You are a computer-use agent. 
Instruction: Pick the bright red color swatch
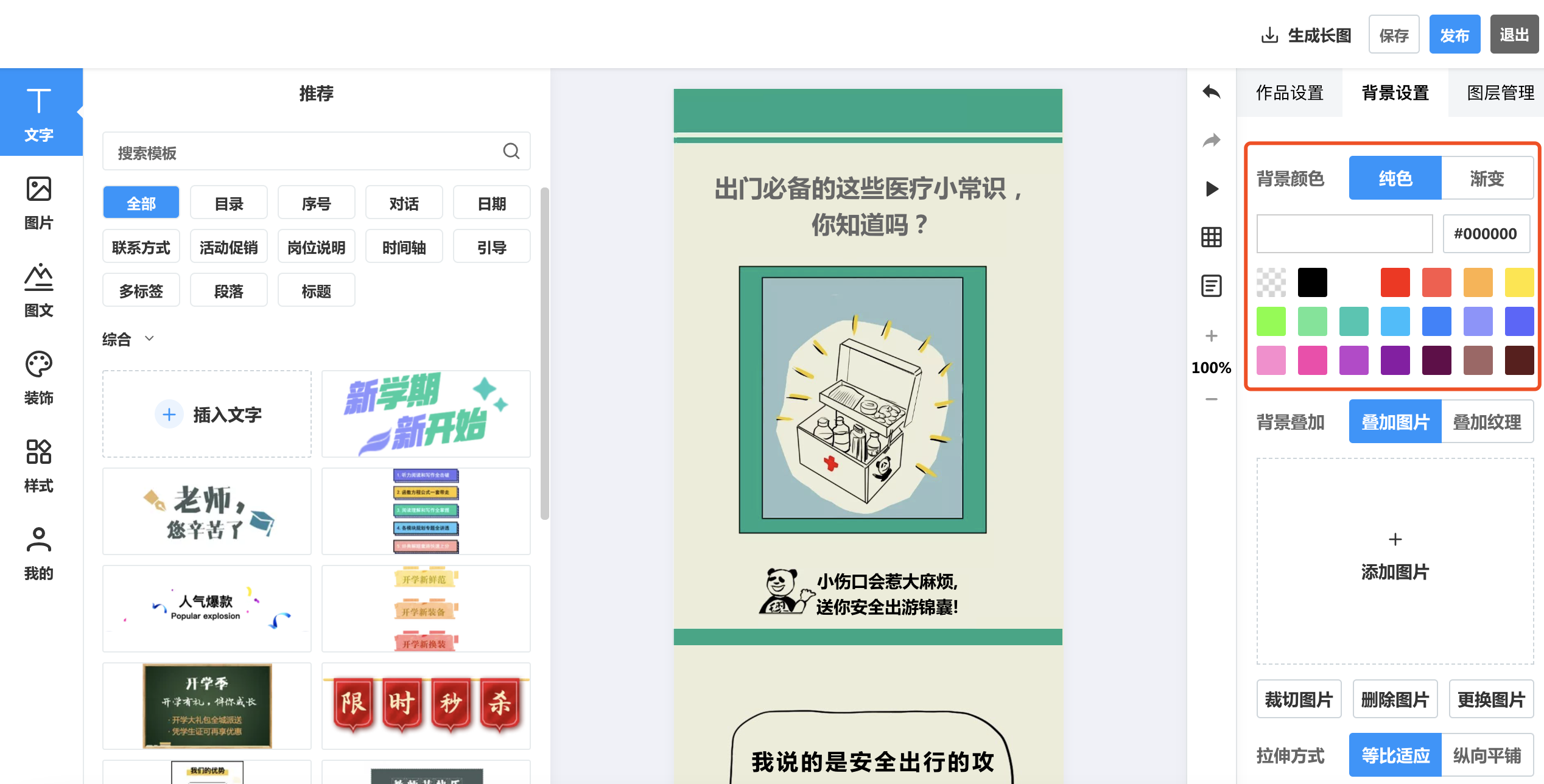click(x=1395, y=282)
